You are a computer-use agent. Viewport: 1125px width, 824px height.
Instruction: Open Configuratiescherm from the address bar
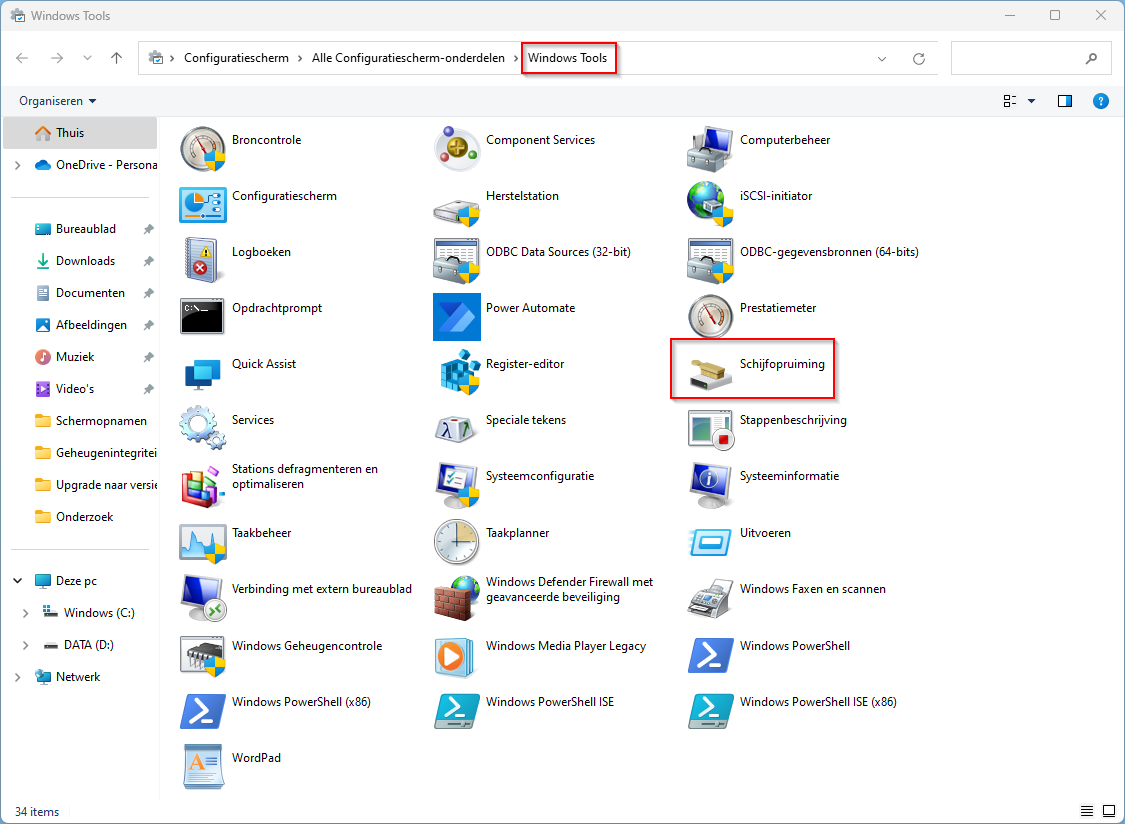click(235, 58)
